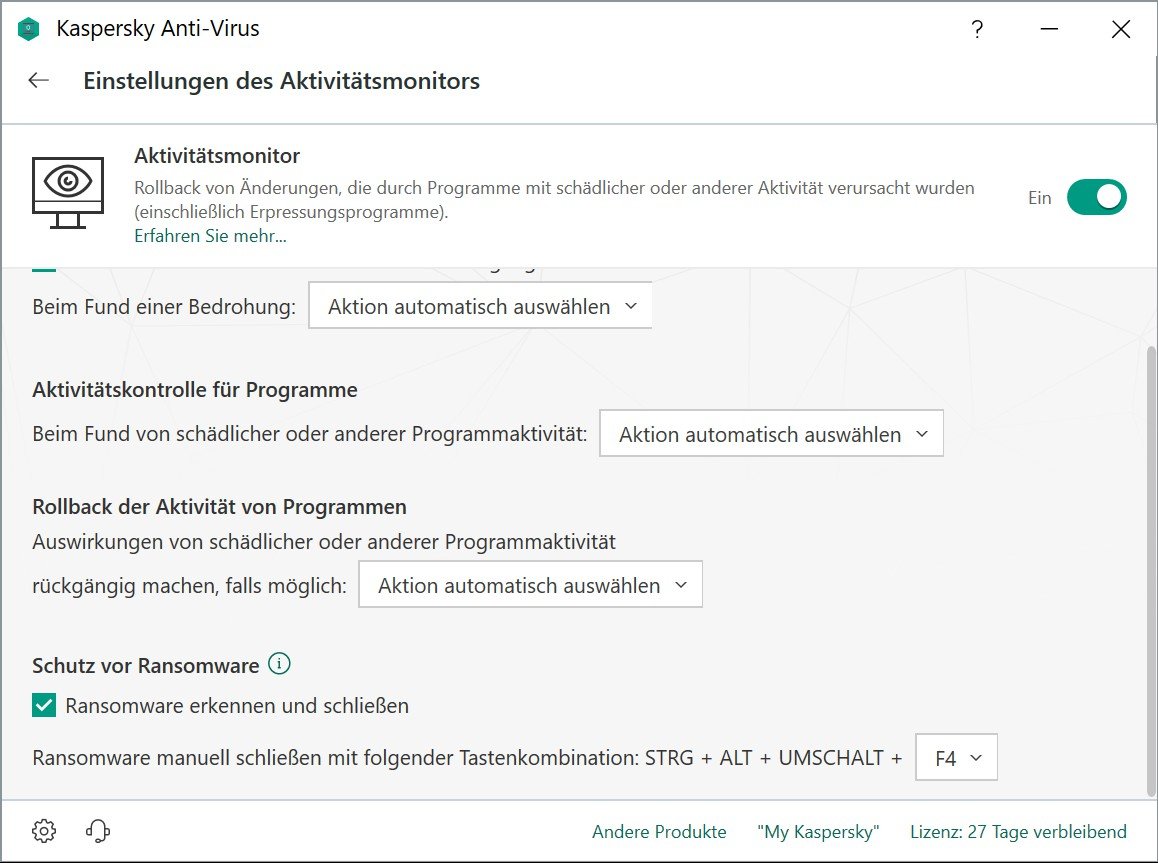This screenshot has width=1158, height=863.
Task: Uncheck Ransomware erkennen und schließen
Action: tap(44, 706)
